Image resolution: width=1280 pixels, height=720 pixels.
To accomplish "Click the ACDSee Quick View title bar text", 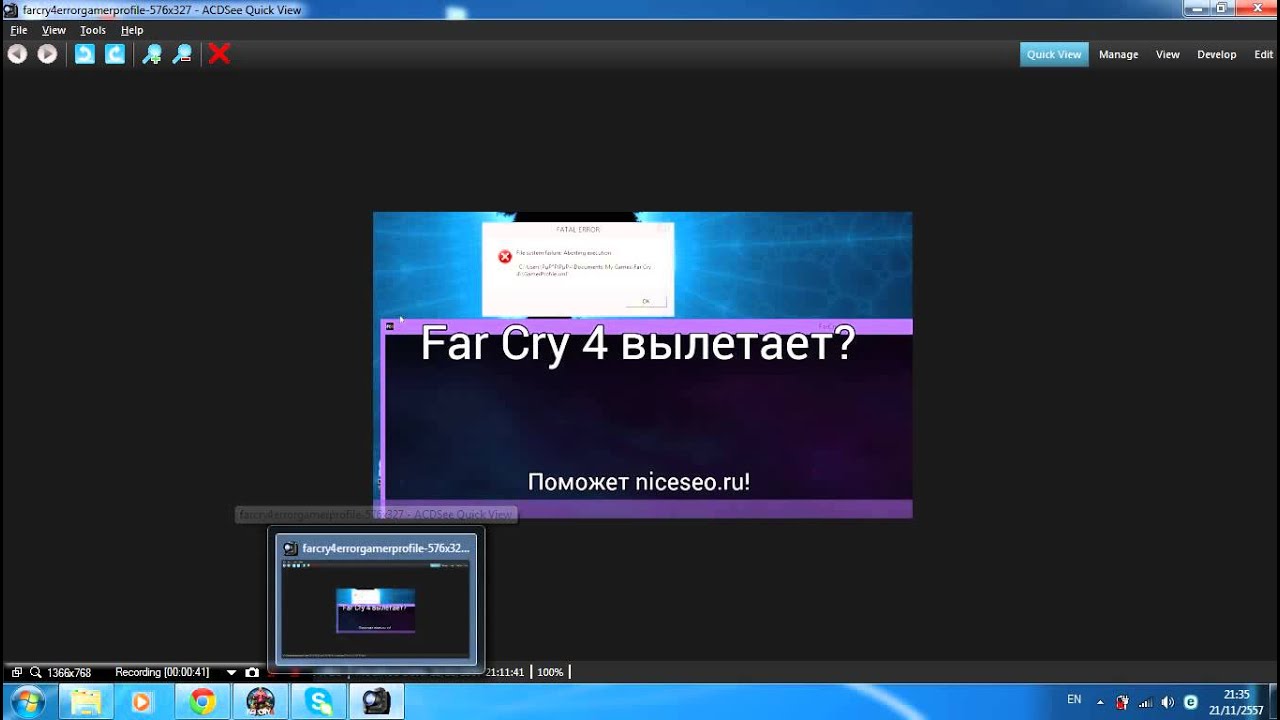I will click(162, 10).
